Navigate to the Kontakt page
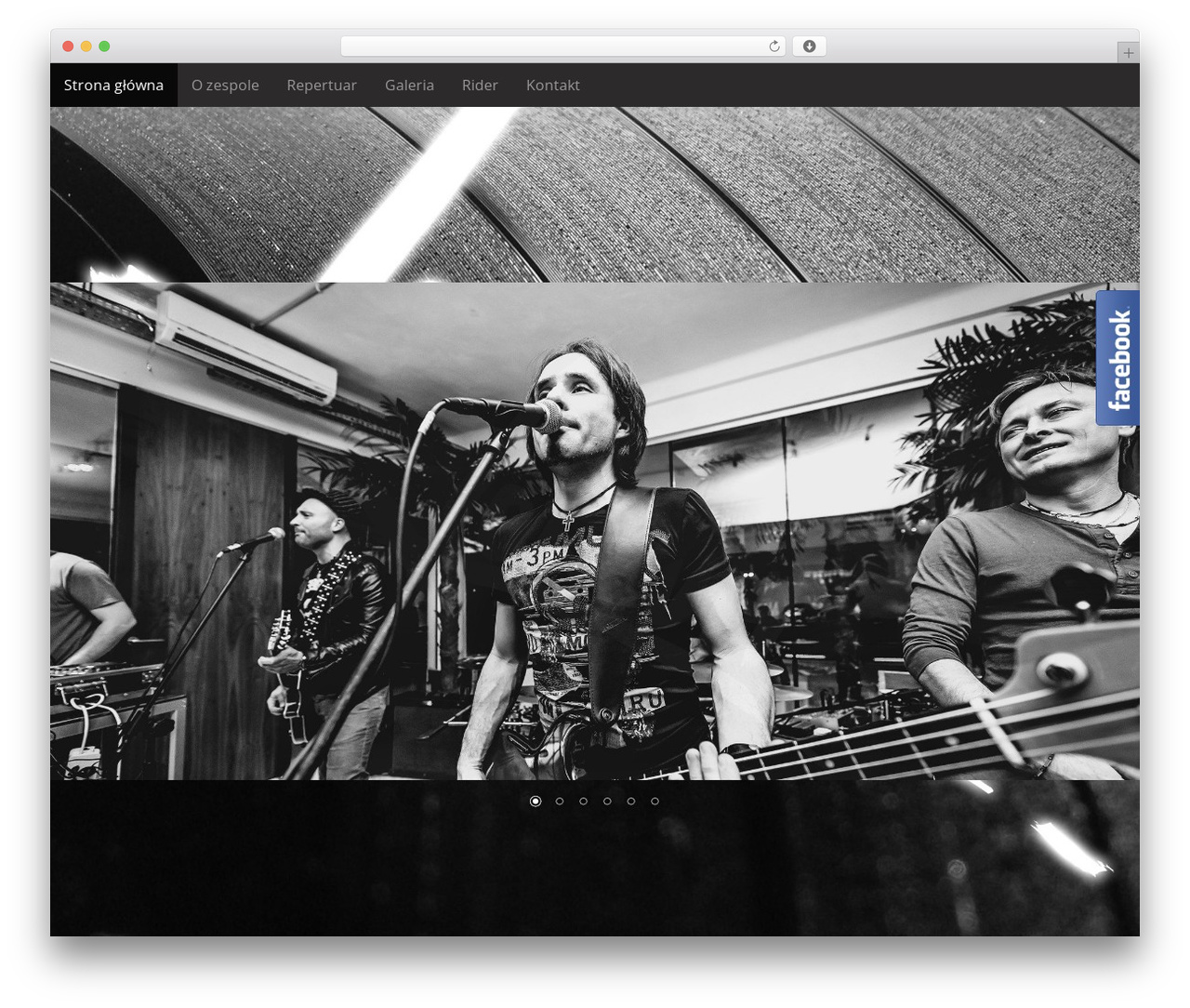Viewport: 1190px width, 1008px height. pos(553,85)
